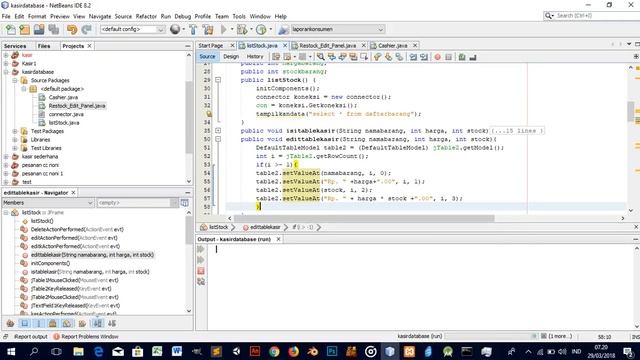Click the Start Macro Recording red circle icon
640x360 pixels.
click(x=438, y=57)
